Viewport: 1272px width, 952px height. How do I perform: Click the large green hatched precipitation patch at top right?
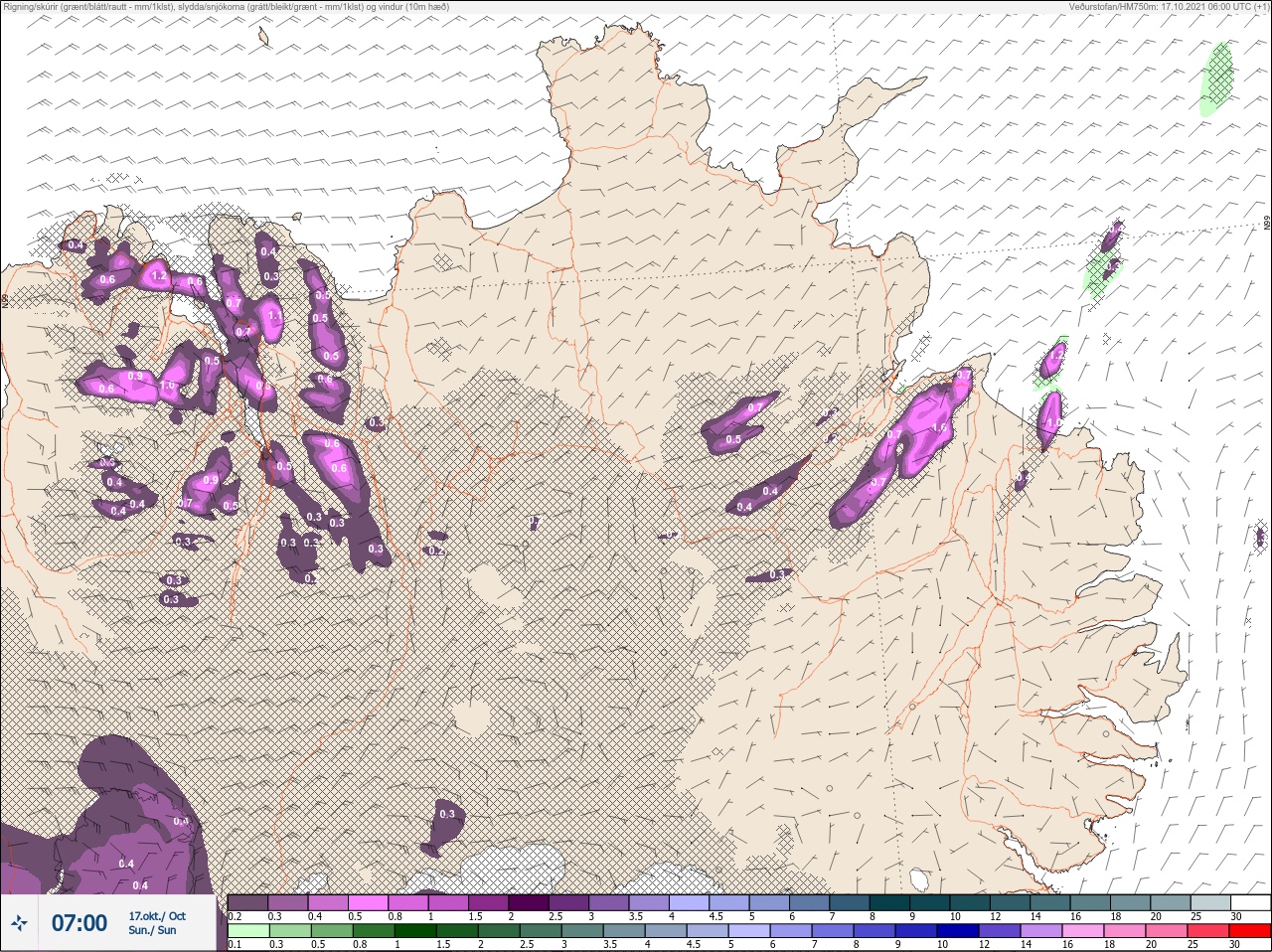(1216, 79)
